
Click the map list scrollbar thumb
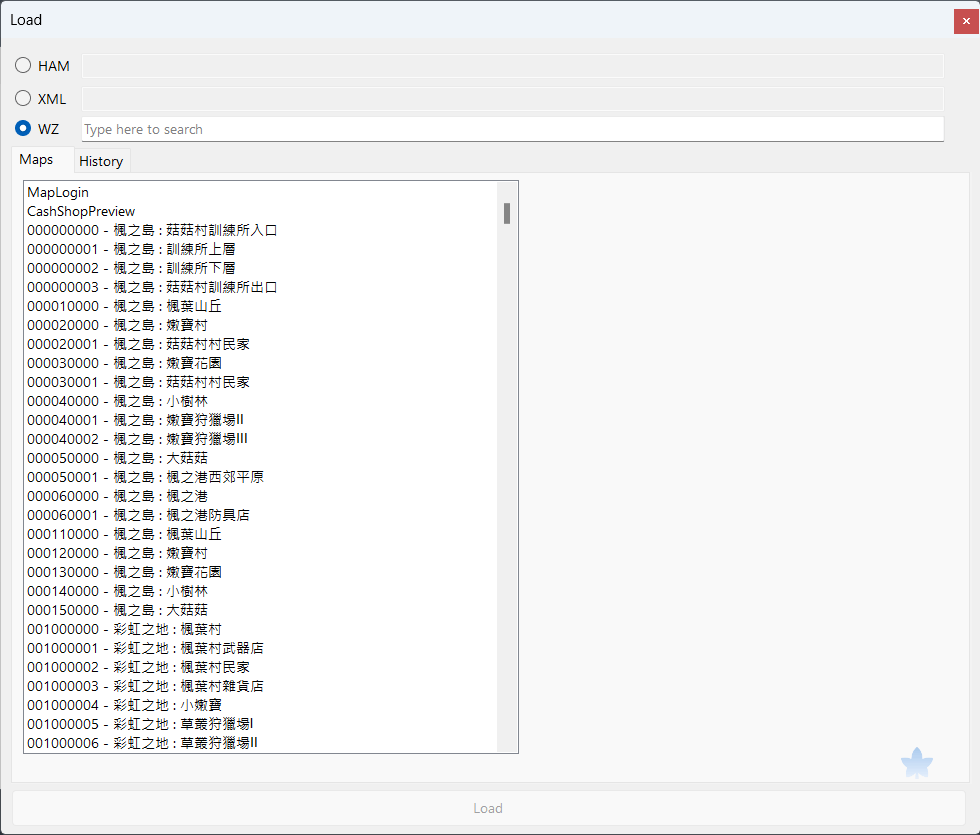tap(507, 213)
